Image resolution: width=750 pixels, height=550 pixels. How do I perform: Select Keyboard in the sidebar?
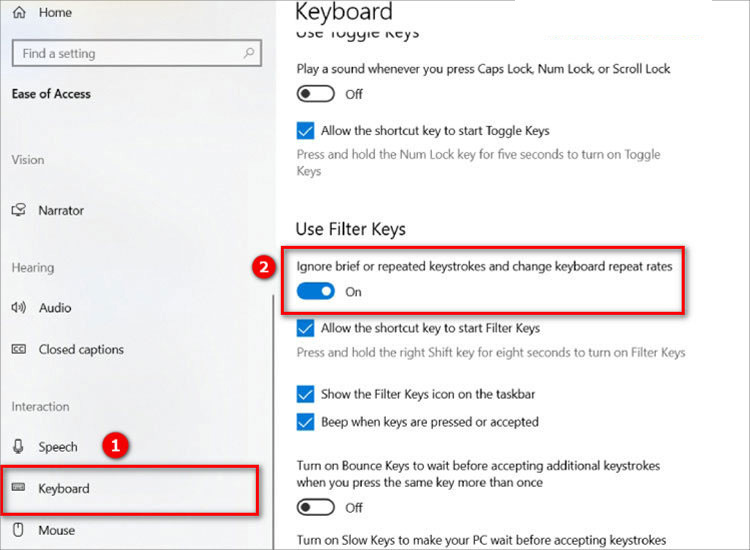(x=130, y=490)
